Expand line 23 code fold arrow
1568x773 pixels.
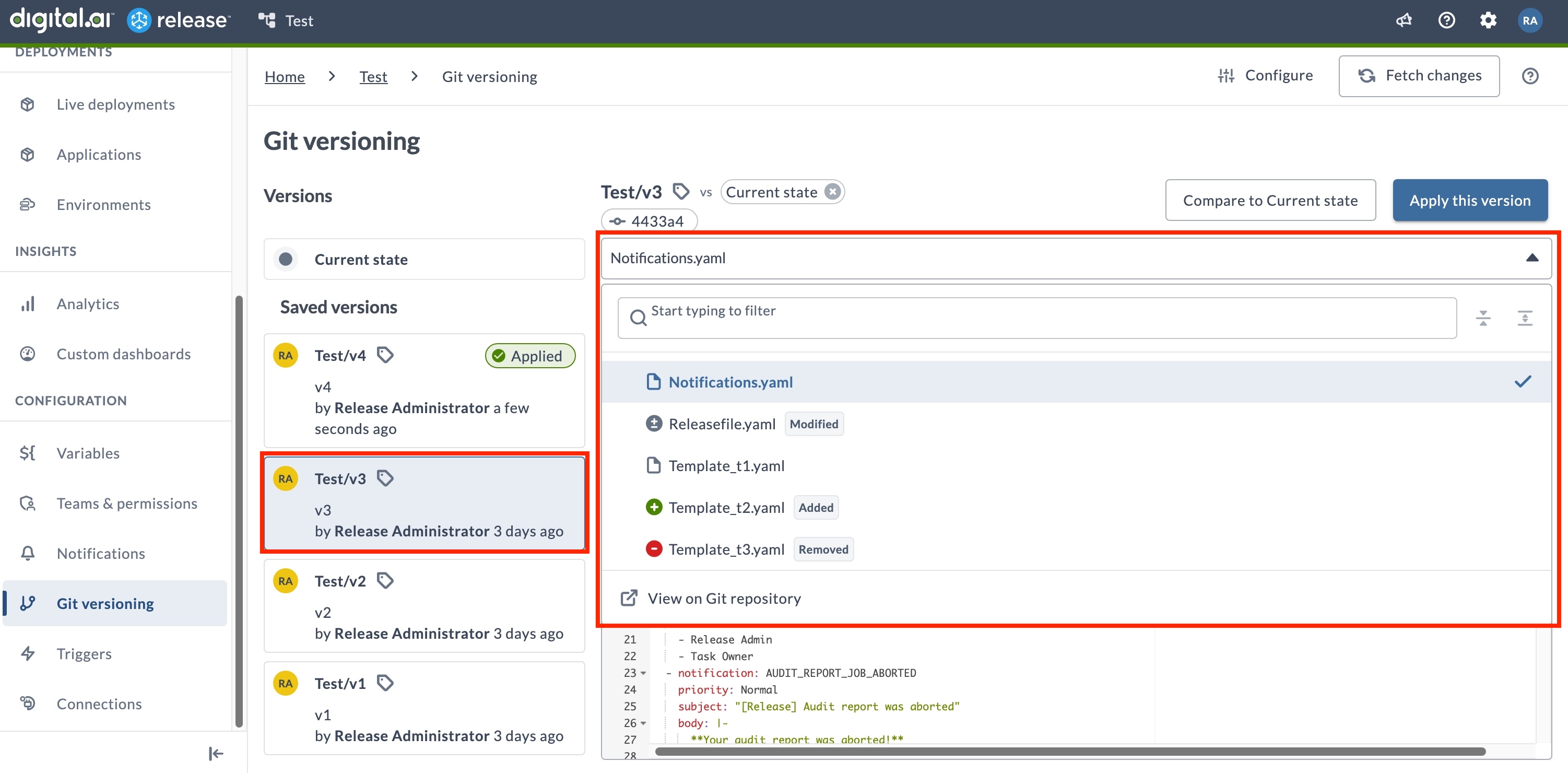point(643,673)
